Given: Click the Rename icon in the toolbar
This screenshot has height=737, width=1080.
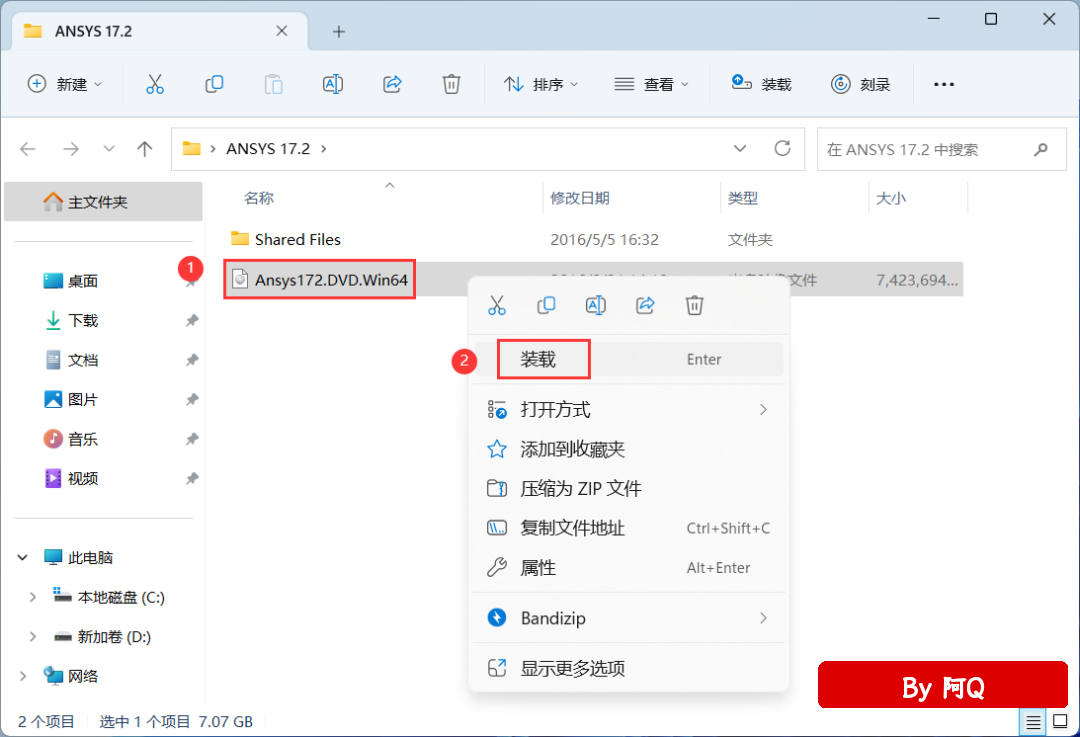Looking at the screenshot, I should [333, 84].
